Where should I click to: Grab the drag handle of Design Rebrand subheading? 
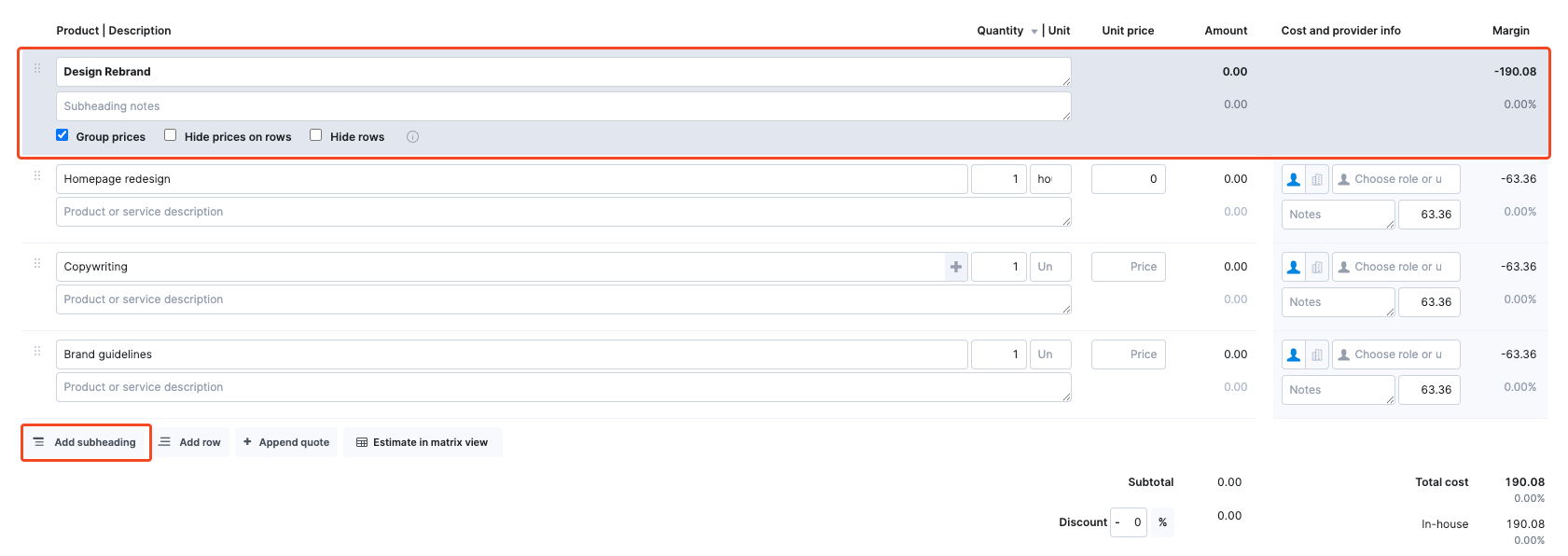click(x=37, y=69)
